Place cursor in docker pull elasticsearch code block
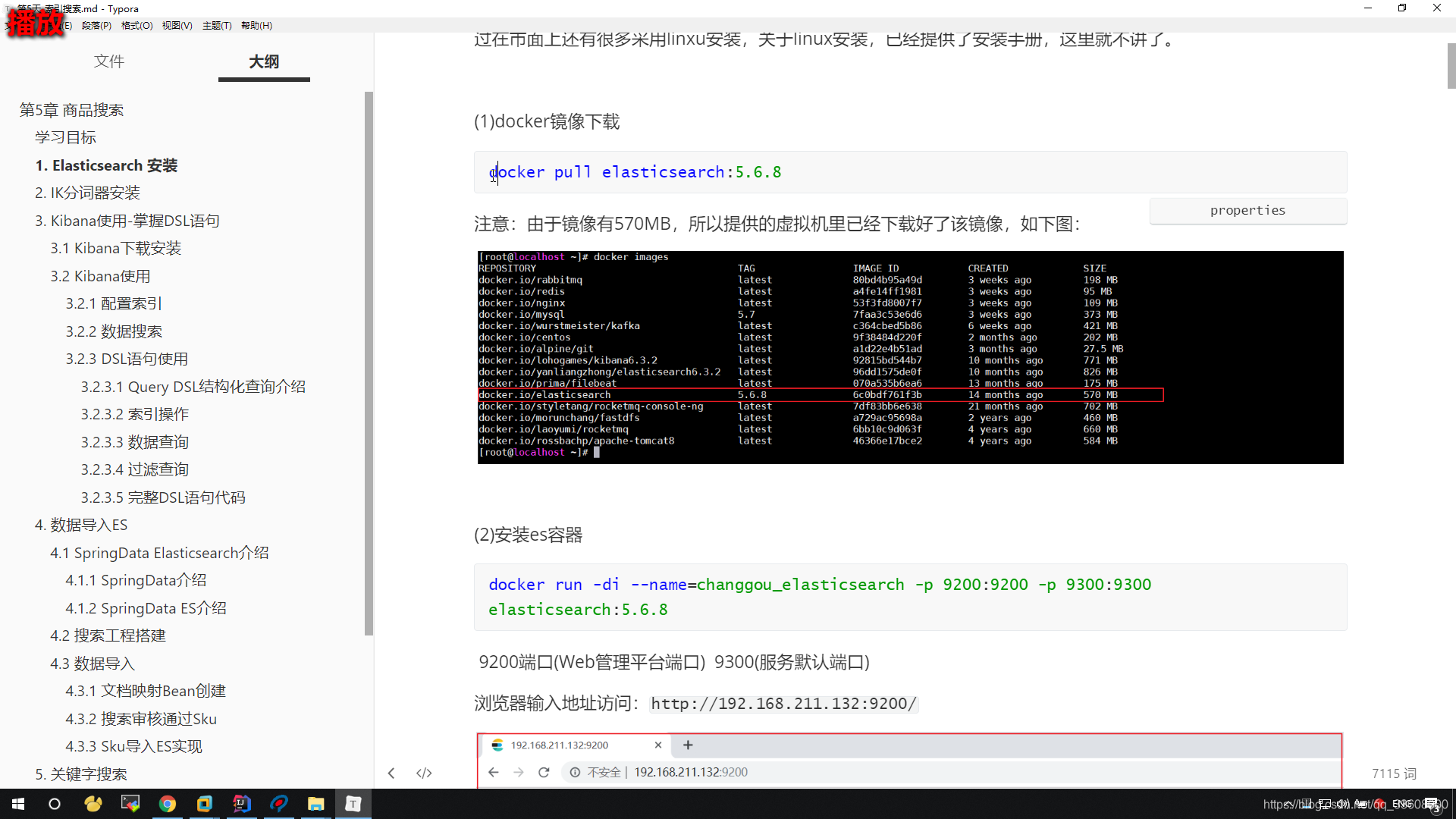The height and width of the screenshot is (819, 1456). (910, 172)
